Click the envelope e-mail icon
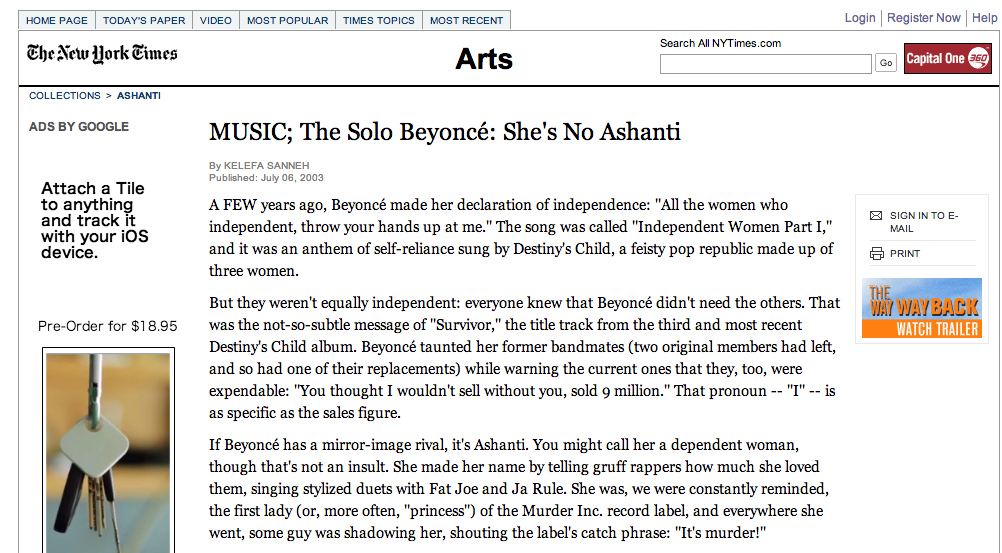The height and width of the screenshot is (553, 1002). pyautogui.click(x=875, y=215)
